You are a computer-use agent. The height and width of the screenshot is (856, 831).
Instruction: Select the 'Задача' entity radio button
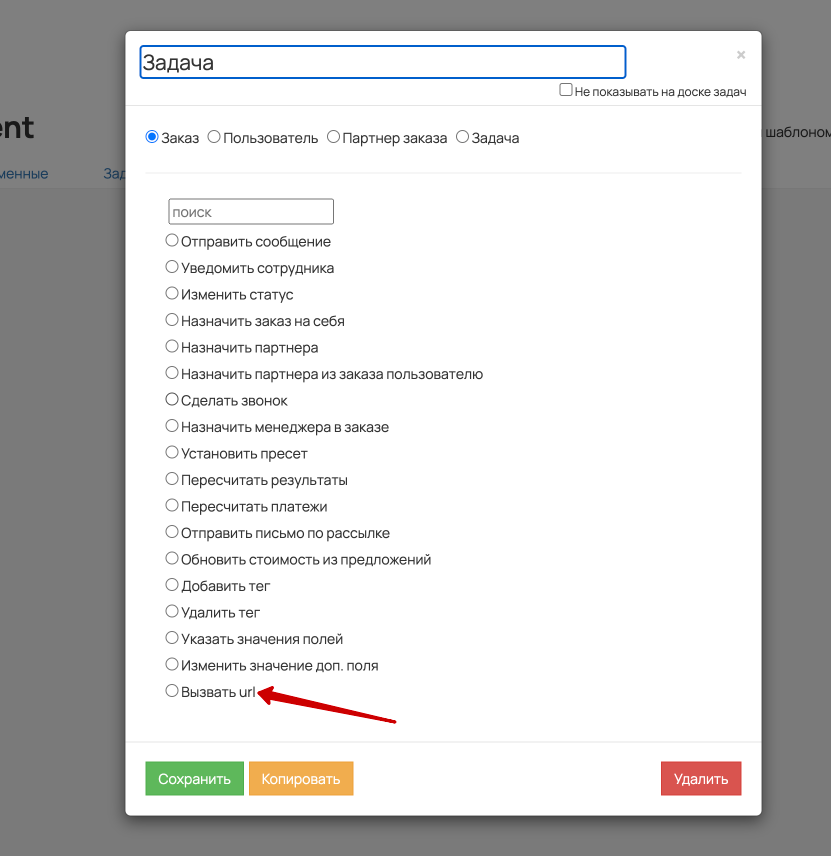462,136
